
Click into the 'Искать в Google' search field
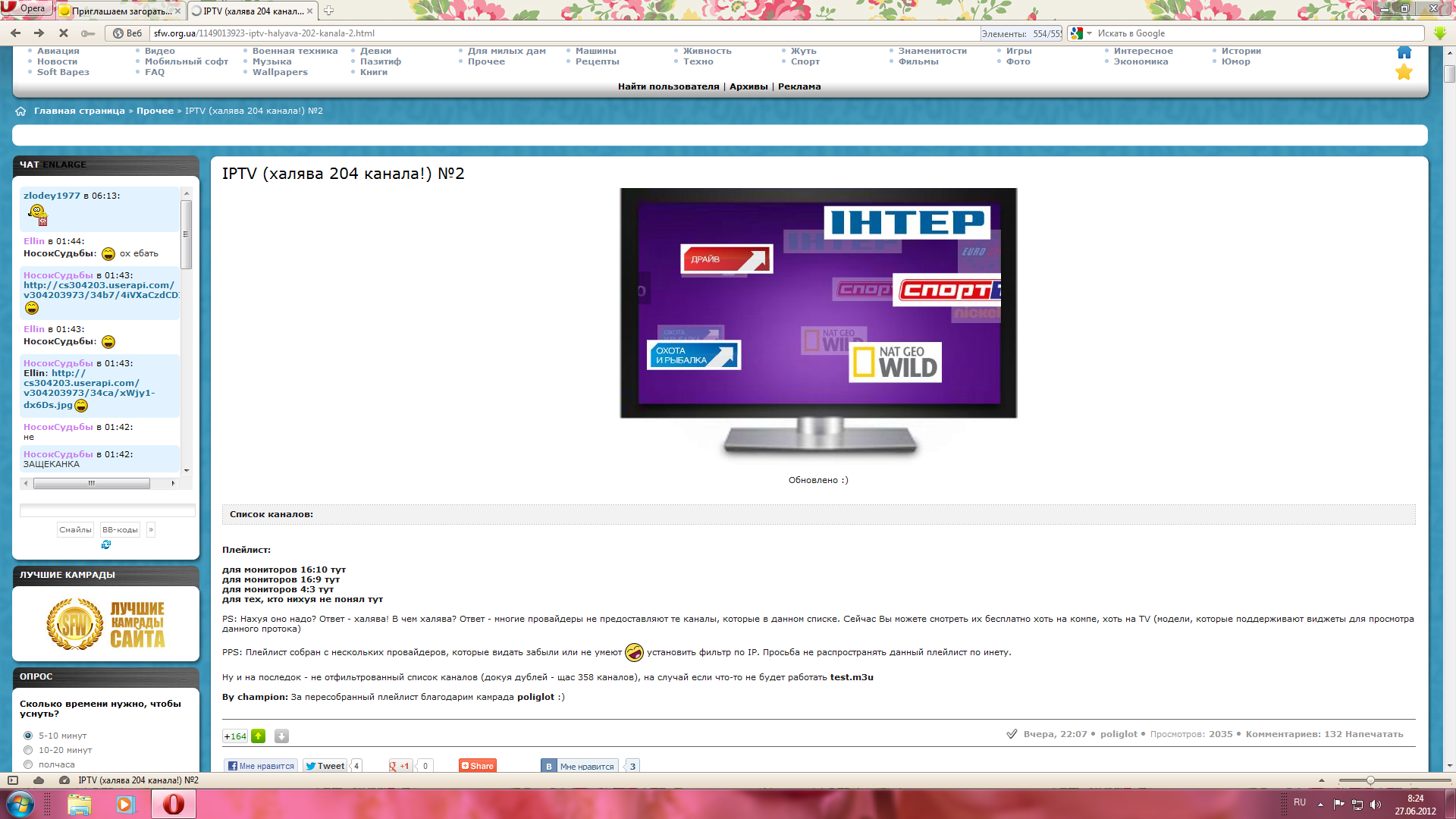tap(1259, 33)
